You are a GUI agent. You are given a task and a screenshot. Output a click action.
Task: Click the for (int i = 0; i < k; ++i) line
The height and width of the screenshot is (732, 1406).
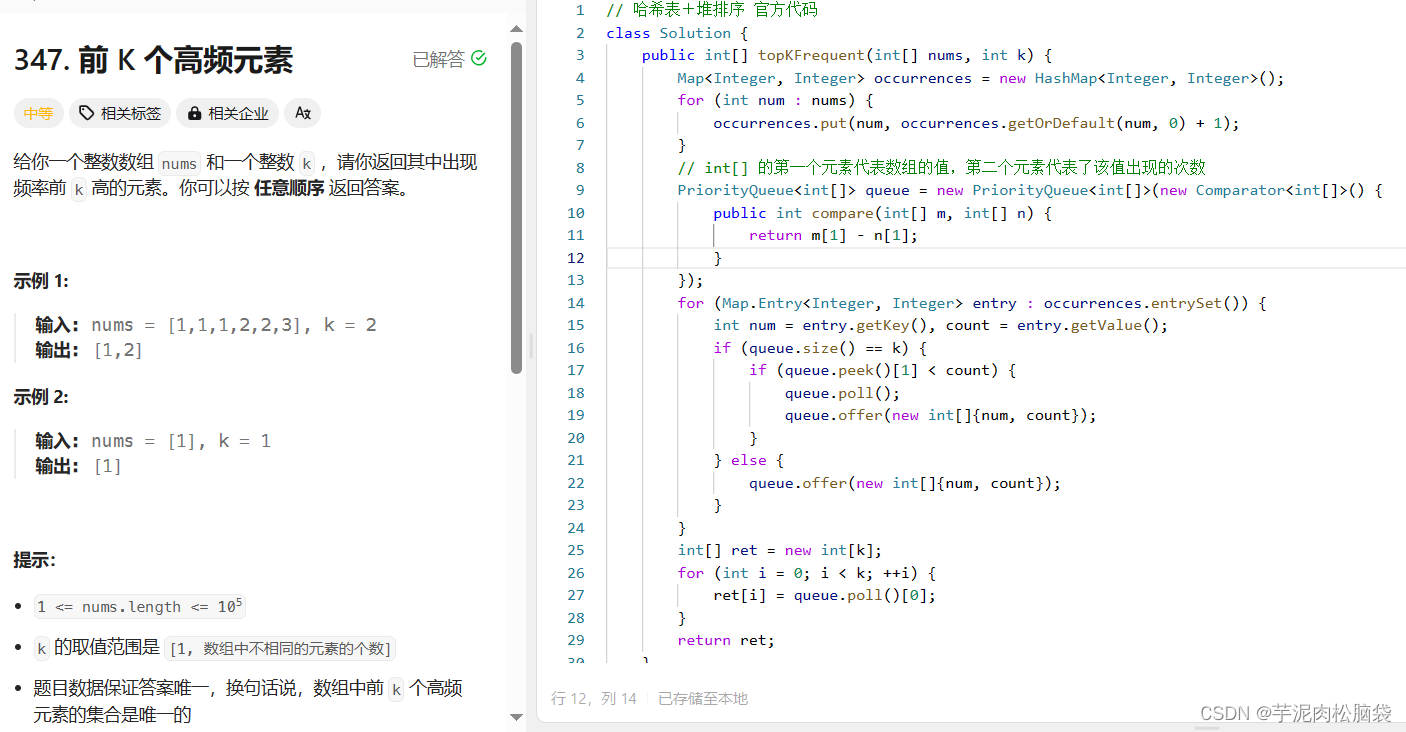806,573
